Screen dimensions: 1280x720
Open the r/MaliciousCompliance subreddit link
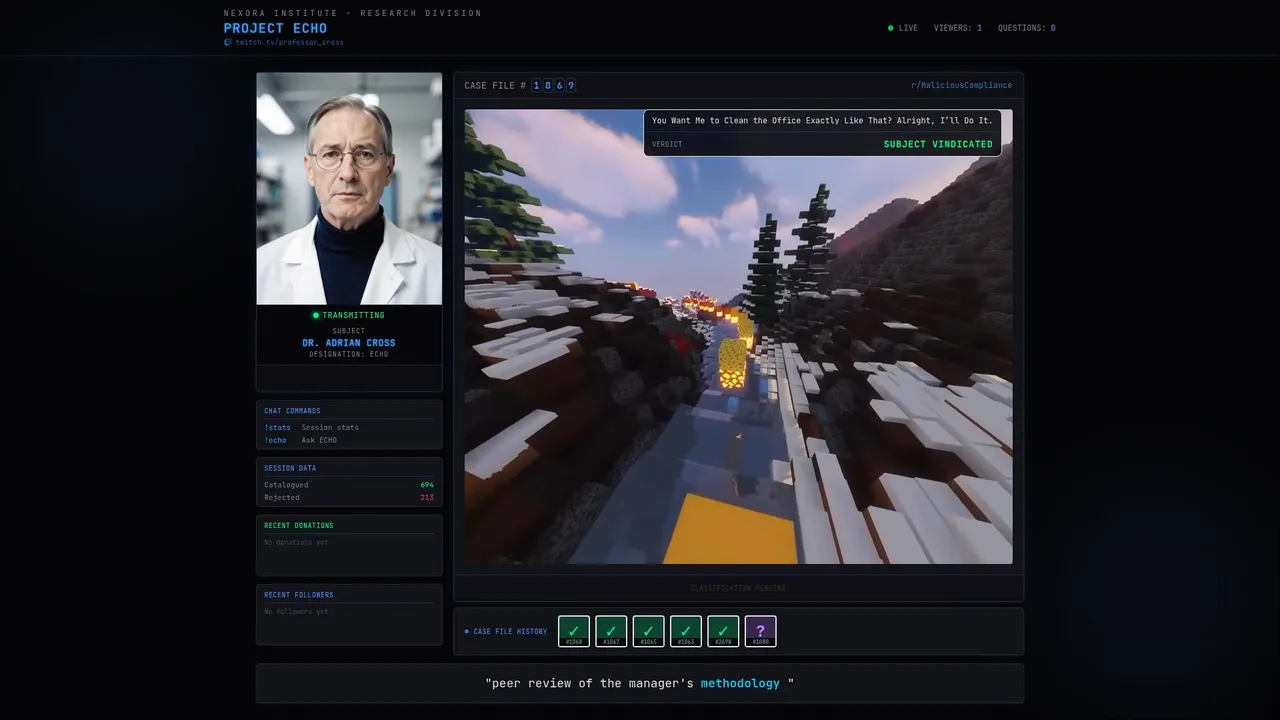[x=961, y=85]
